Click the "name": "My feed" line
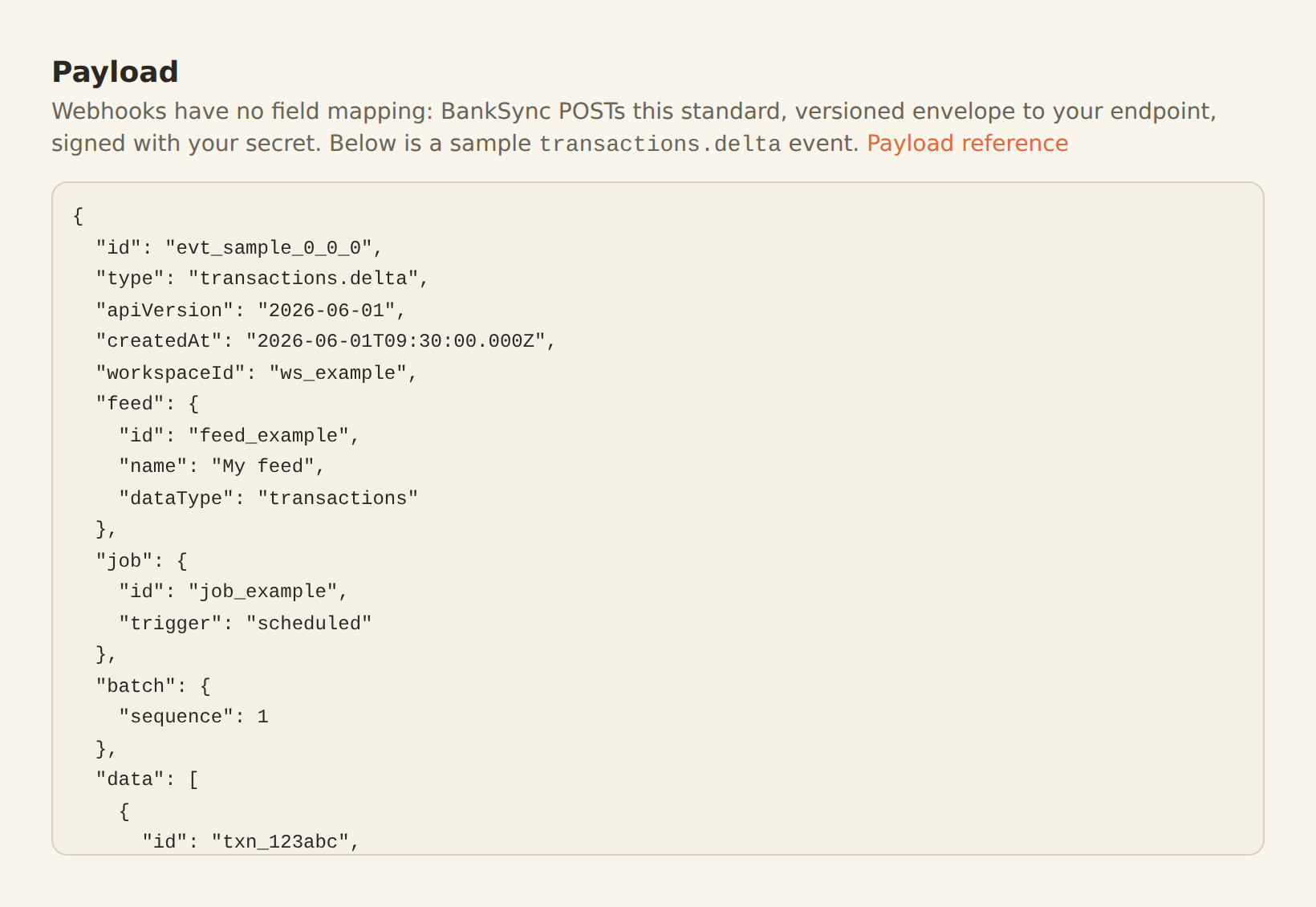 coord(221,466)
